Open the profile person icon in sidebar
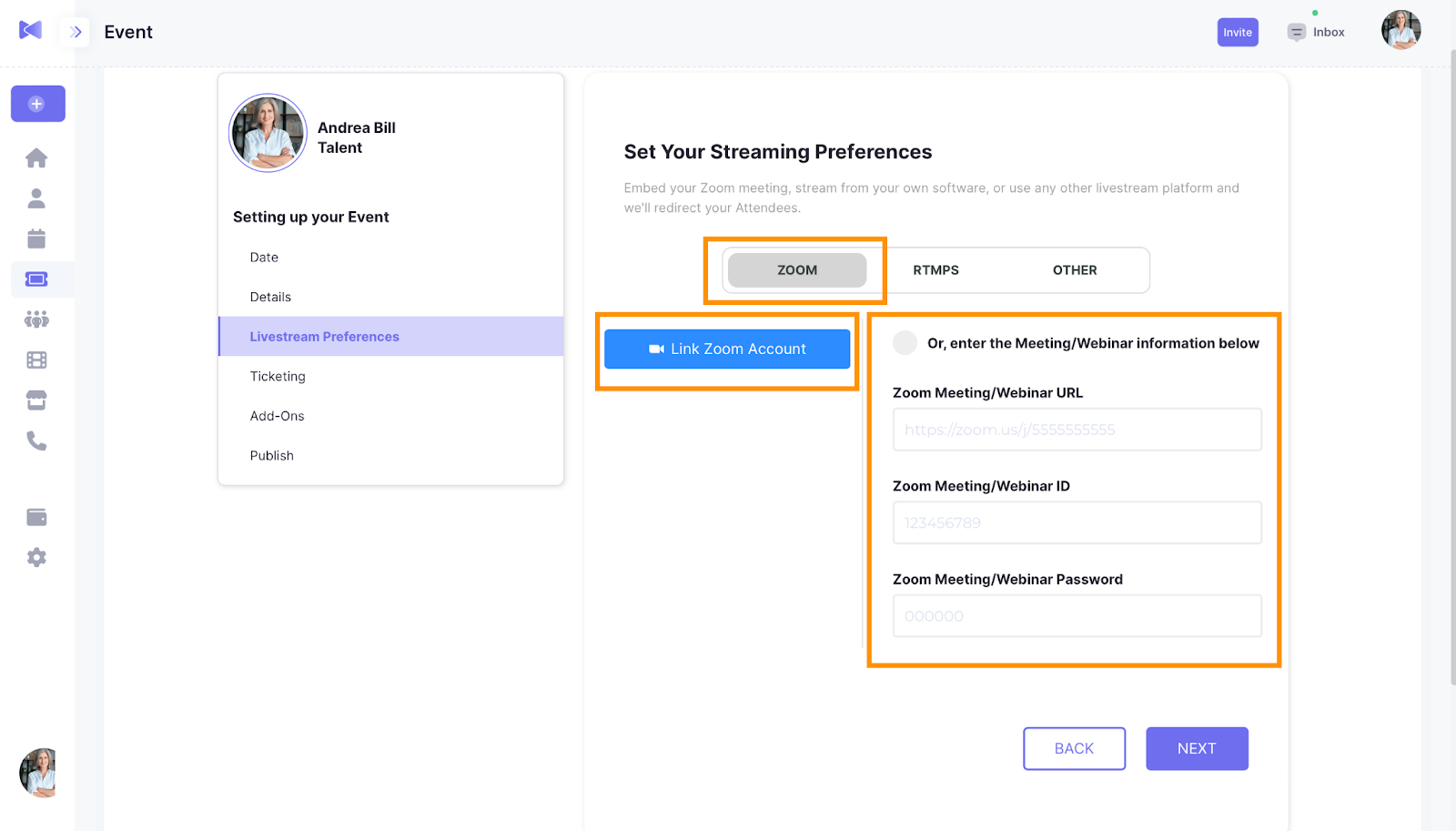Screen dimensions: 1456x831 36,198
